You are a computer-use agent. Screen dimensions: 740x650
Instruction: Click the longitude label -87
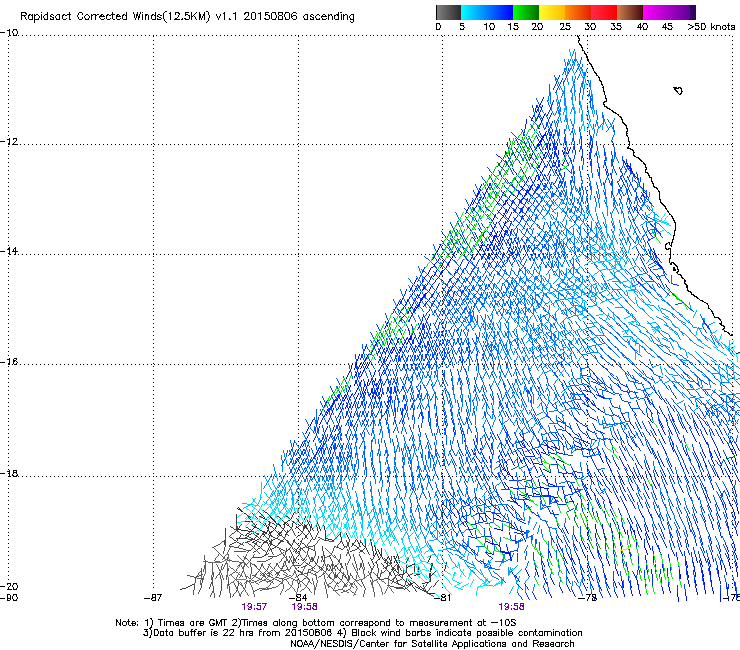point(153,598)
